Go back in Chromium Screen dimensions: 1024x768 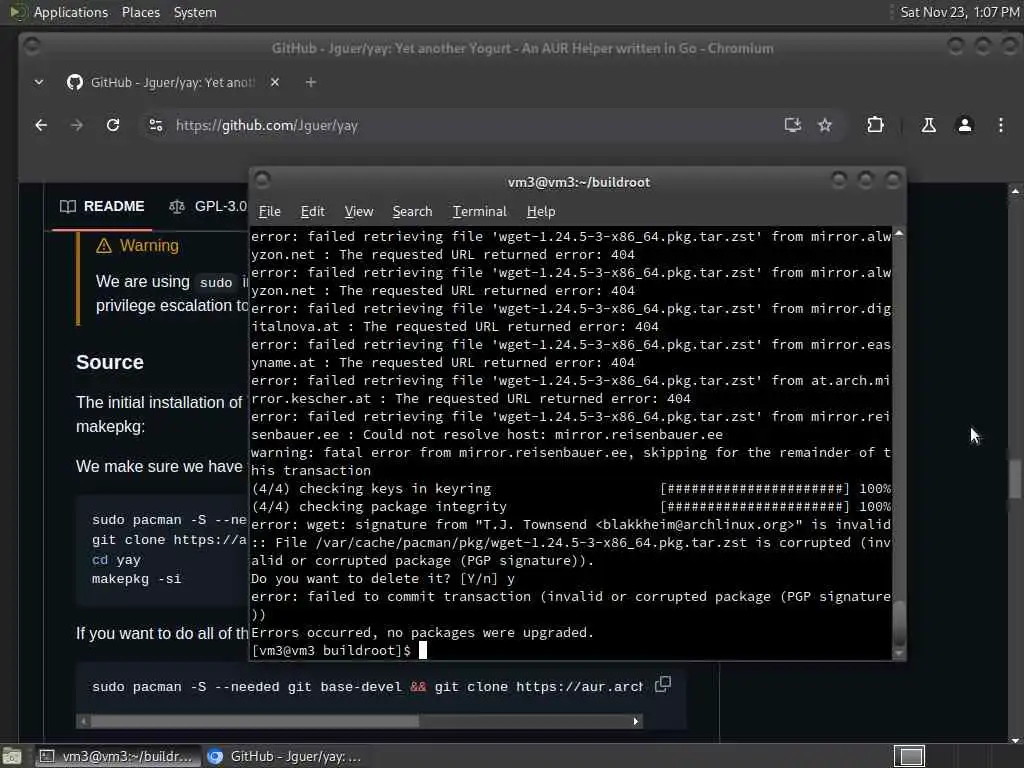(41, 125)
